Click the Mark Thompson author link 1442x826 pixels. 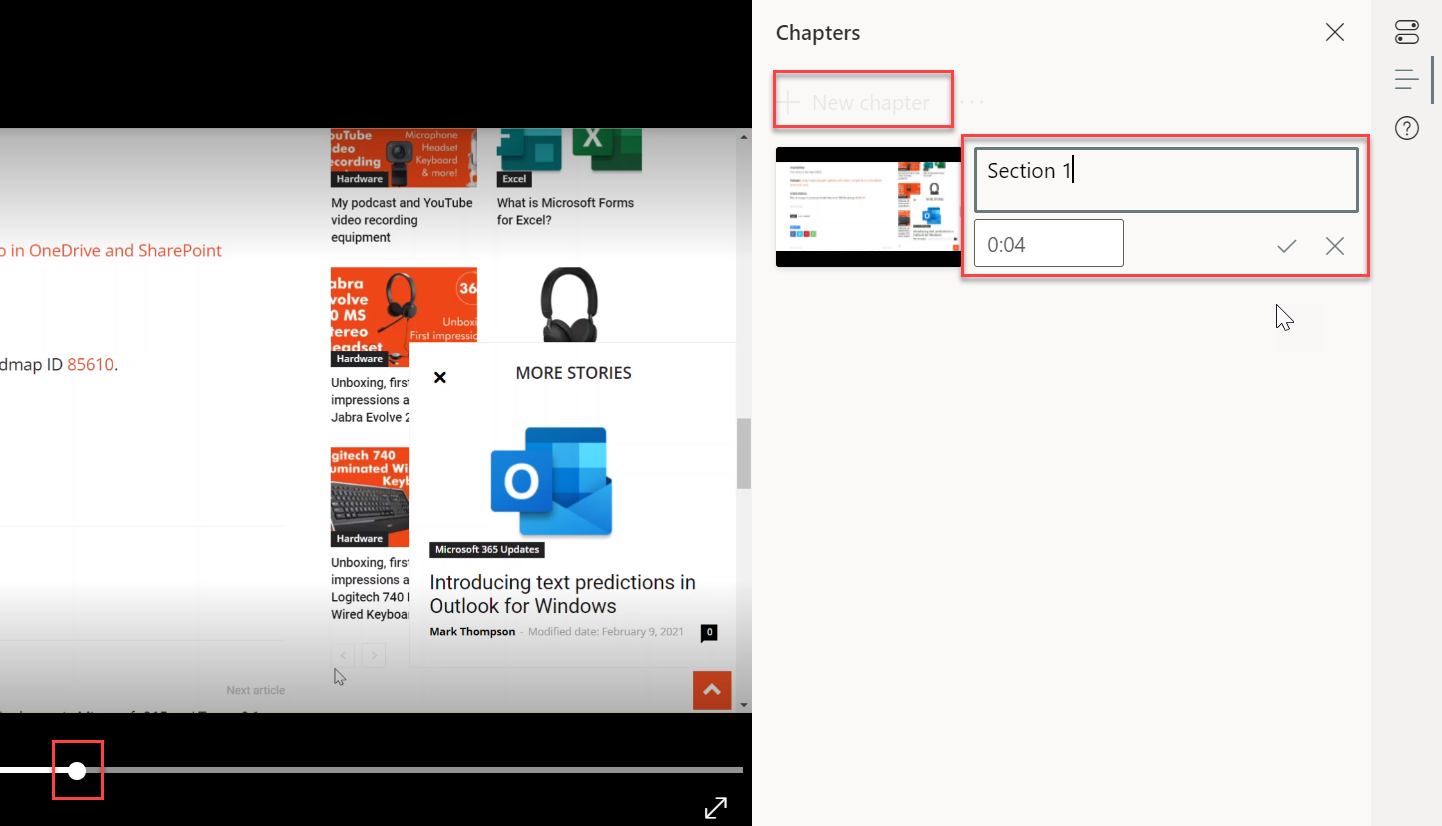(x=472, y=631)
